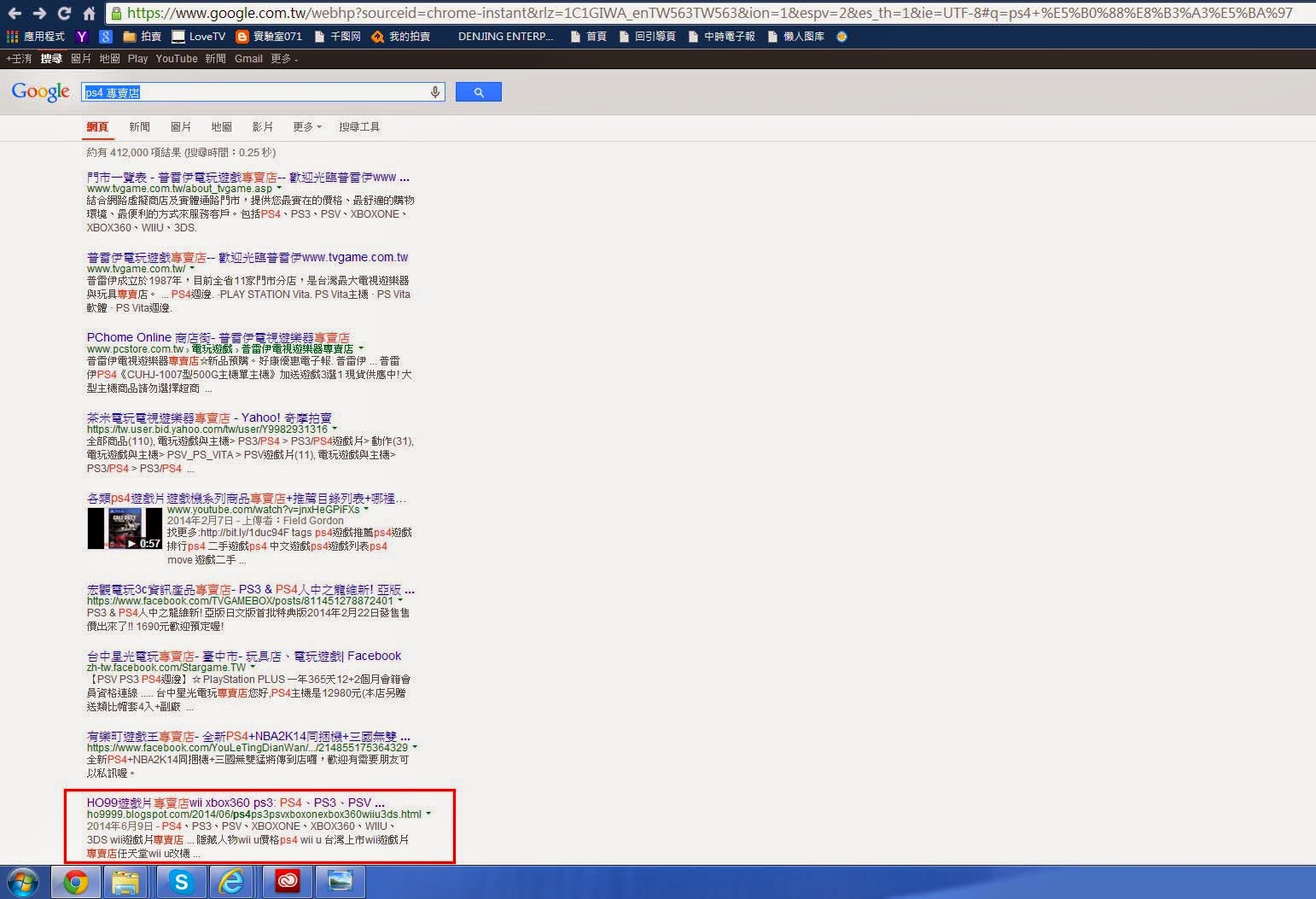Open Gmail in the black bar
The image size is (1316, 899).
click(248, 59)
